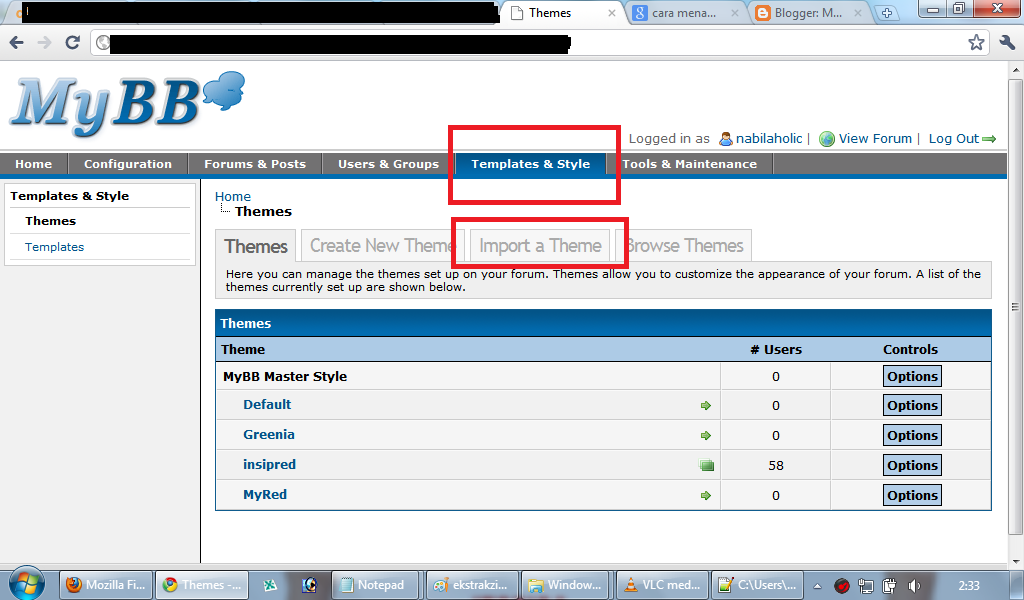
Task: Open the Windows Explorer taskbar item
Action: pyautogui.click(x=565, y=585)
